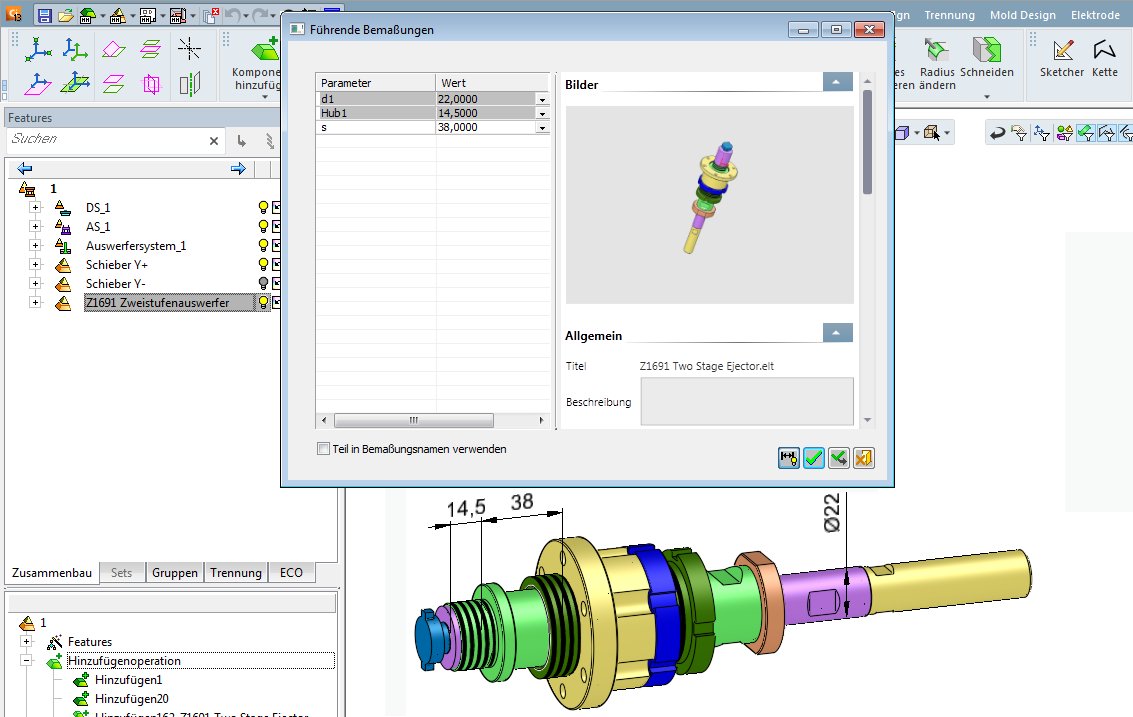
Task: Switch to the Trennung panel tab
Action: click(x=236, y=572)
